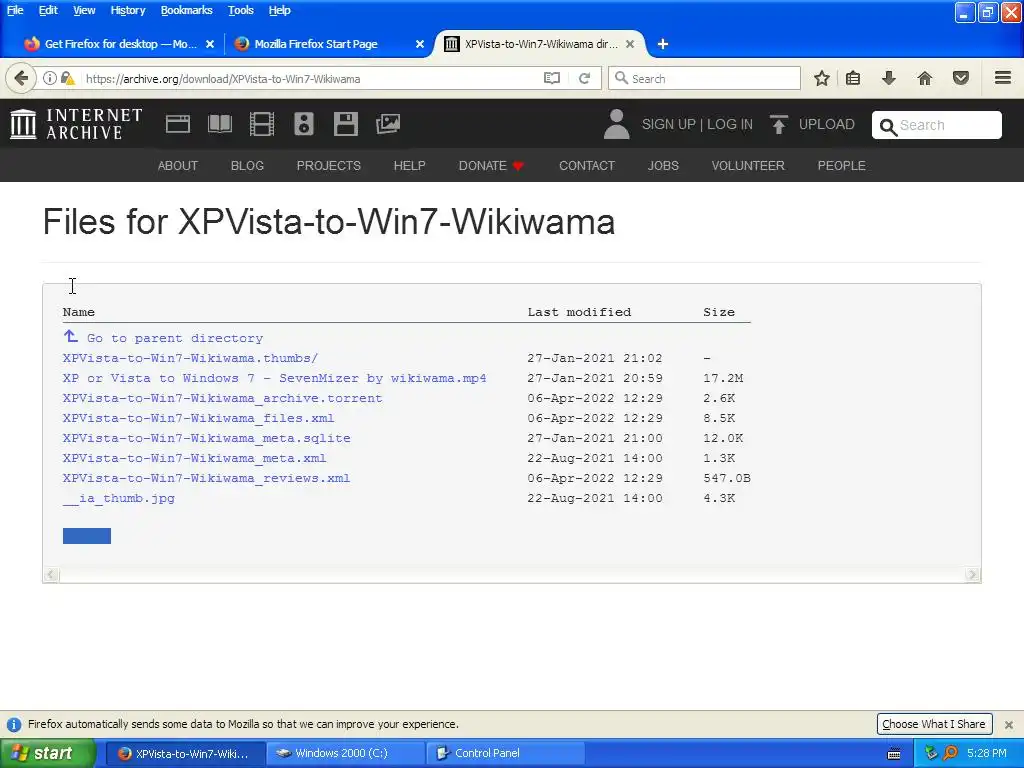Click tray magnifier icon beside the clock
This screenshot has width=1024, height=768.
pos(950,753)
